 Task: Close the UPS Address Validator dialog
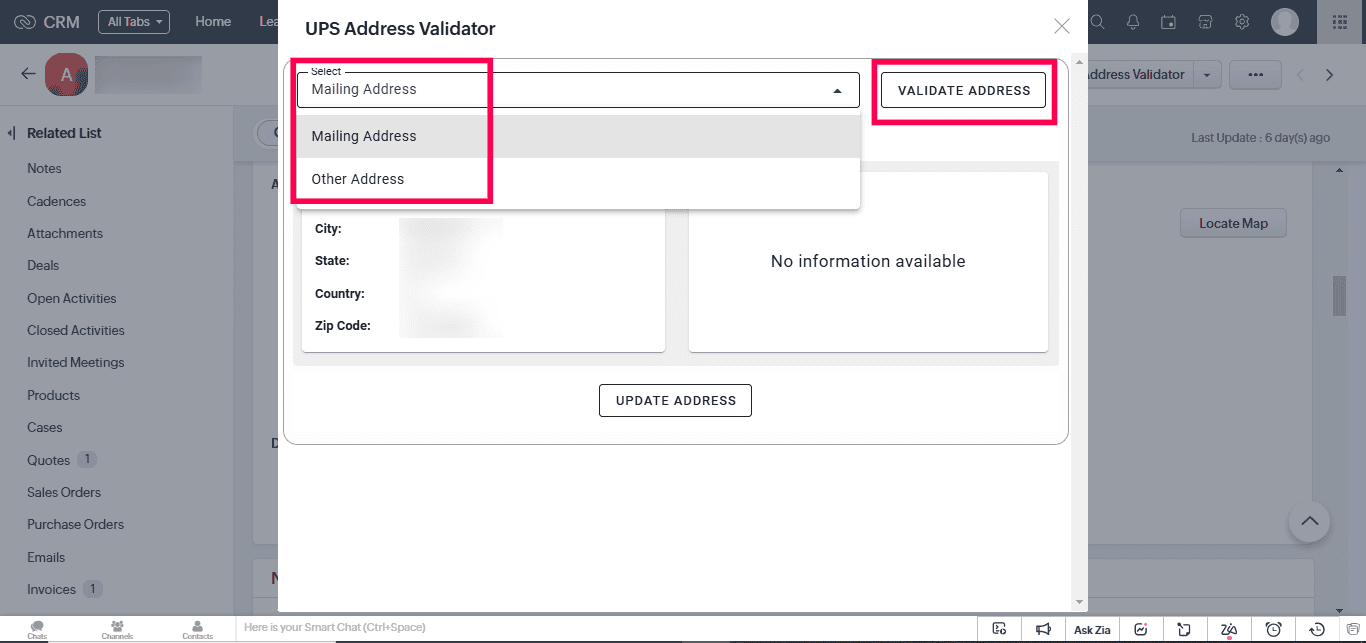[x=1062, y=27]
